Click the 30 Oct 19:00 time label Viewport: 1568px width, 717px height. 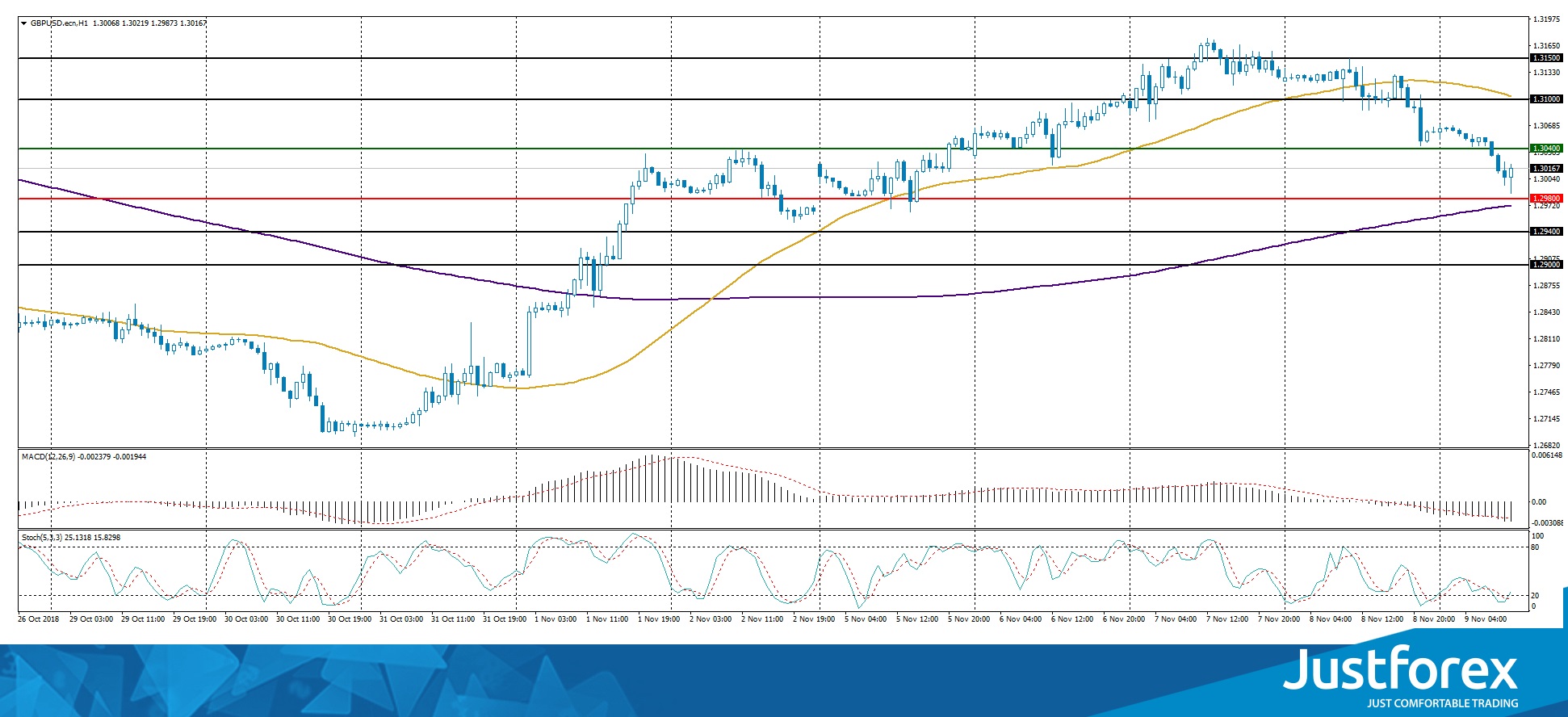(x=350, y=619)
